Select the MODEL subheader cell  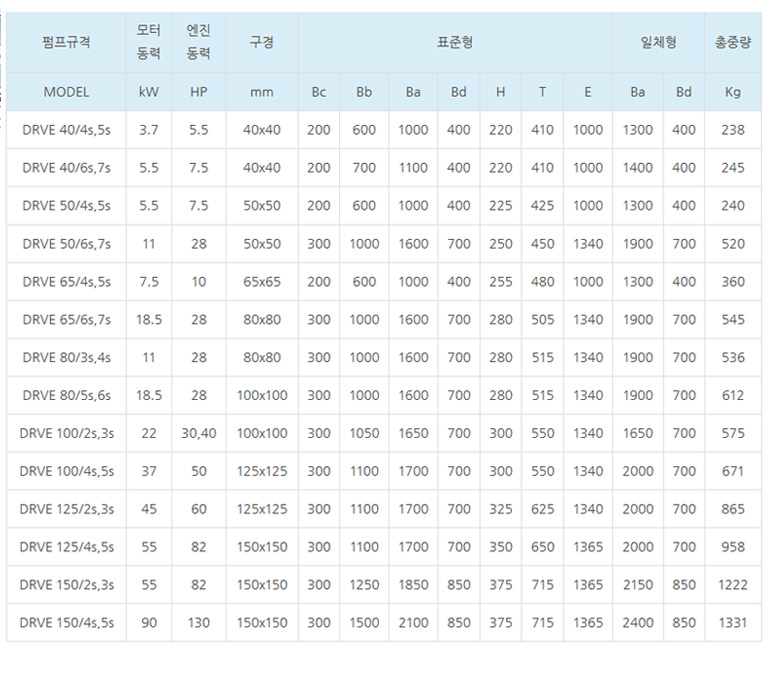pyautogui.click(x=66, y=92)
